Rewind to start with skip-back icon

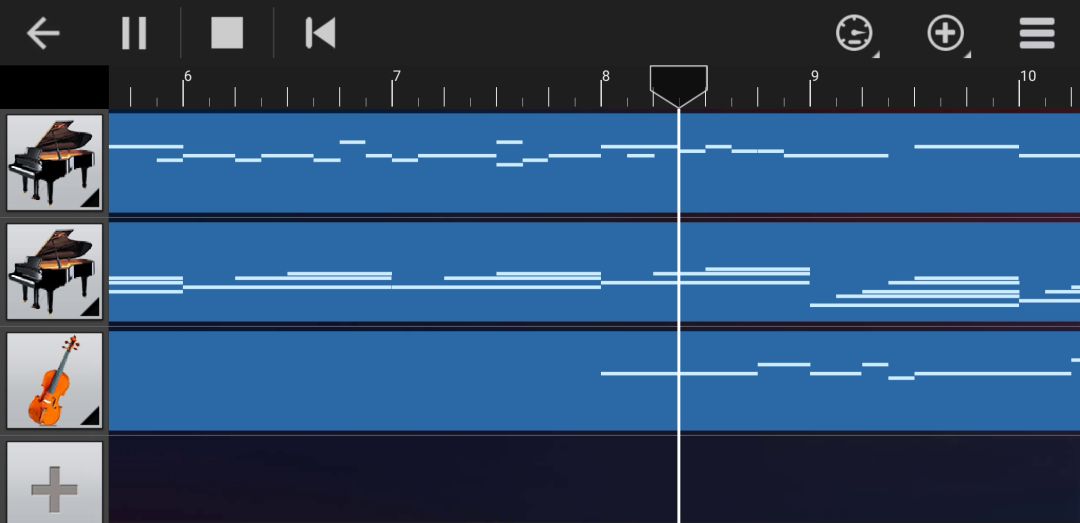pos(320,33)
